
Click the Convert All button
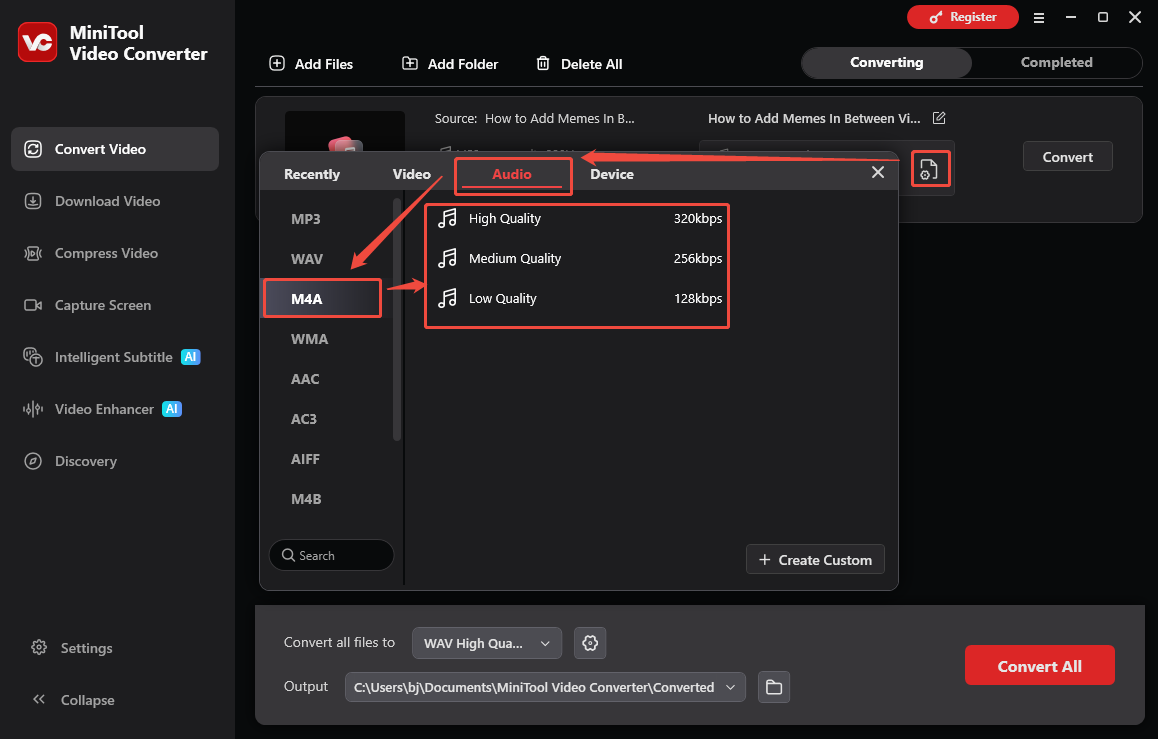[x=1039, y=666]
